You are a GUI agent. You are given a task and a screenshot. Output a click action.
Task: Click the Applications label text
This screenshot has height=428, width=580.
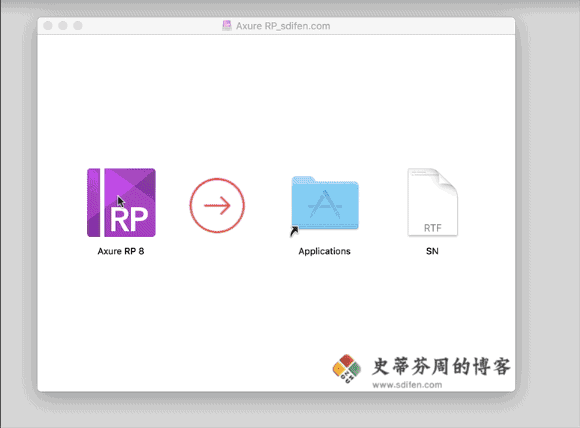[x=324, y=251]
